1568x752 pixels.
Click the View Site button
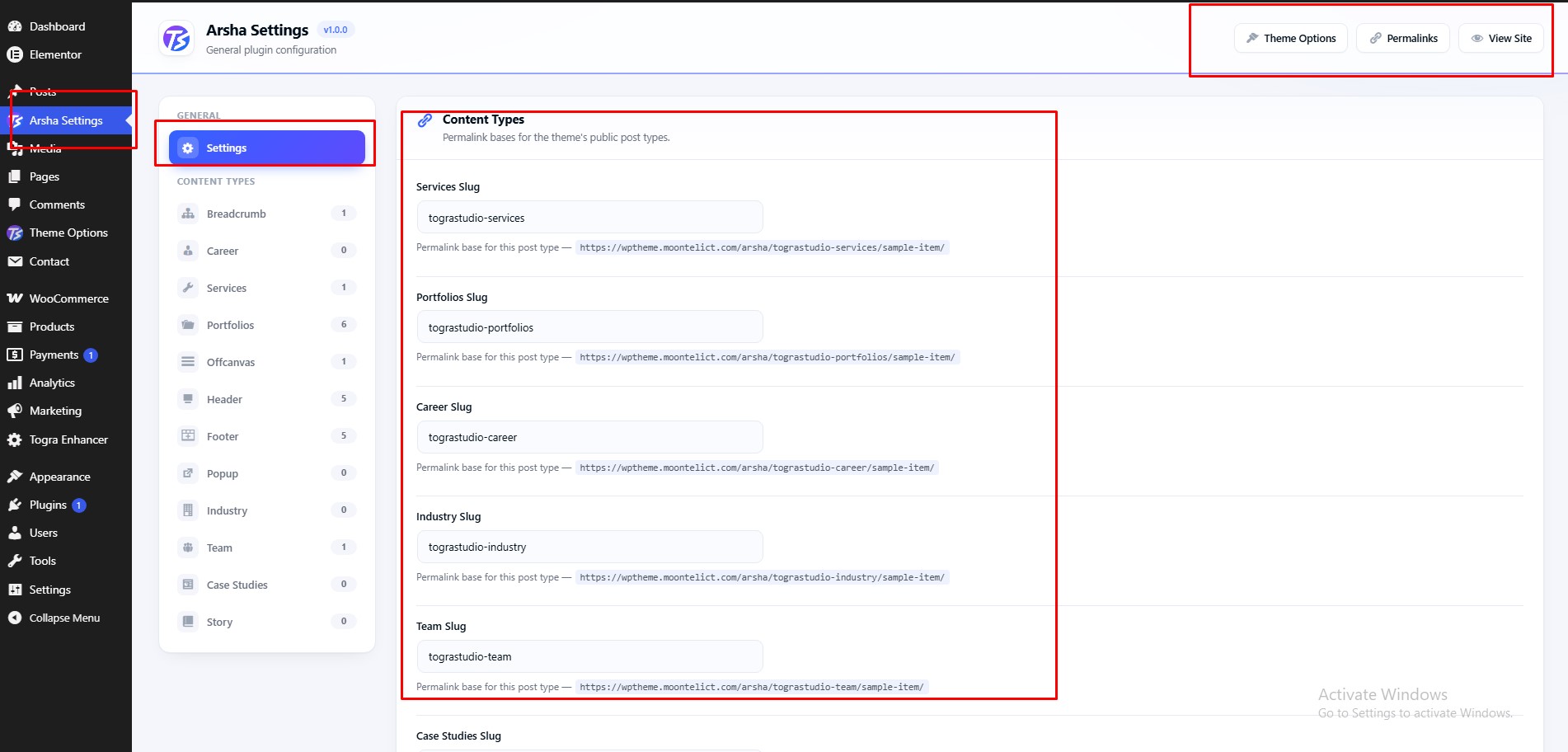1500,38
